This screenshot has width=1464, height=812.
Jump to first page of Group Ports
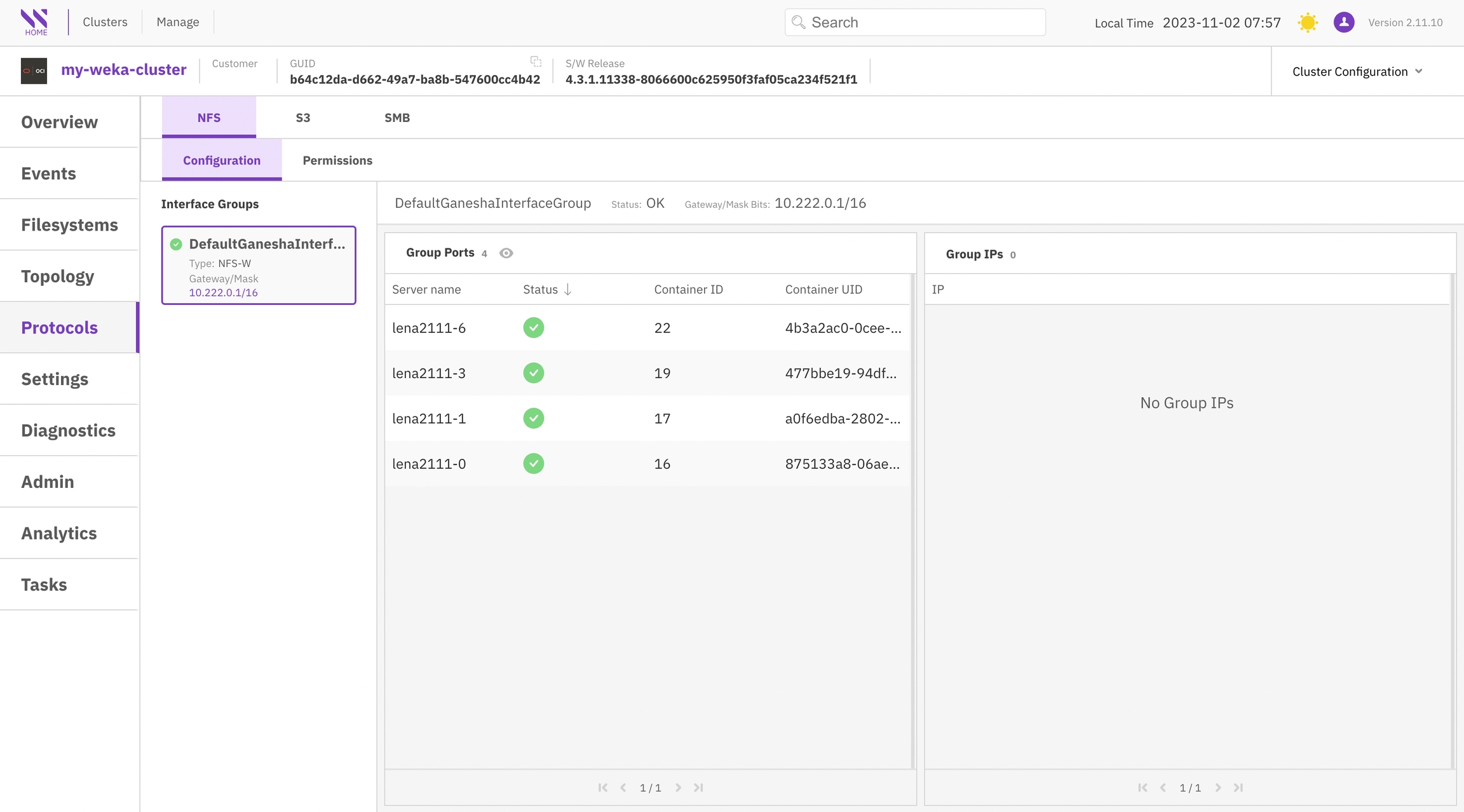pyautogui.click(x=602, y=788)
